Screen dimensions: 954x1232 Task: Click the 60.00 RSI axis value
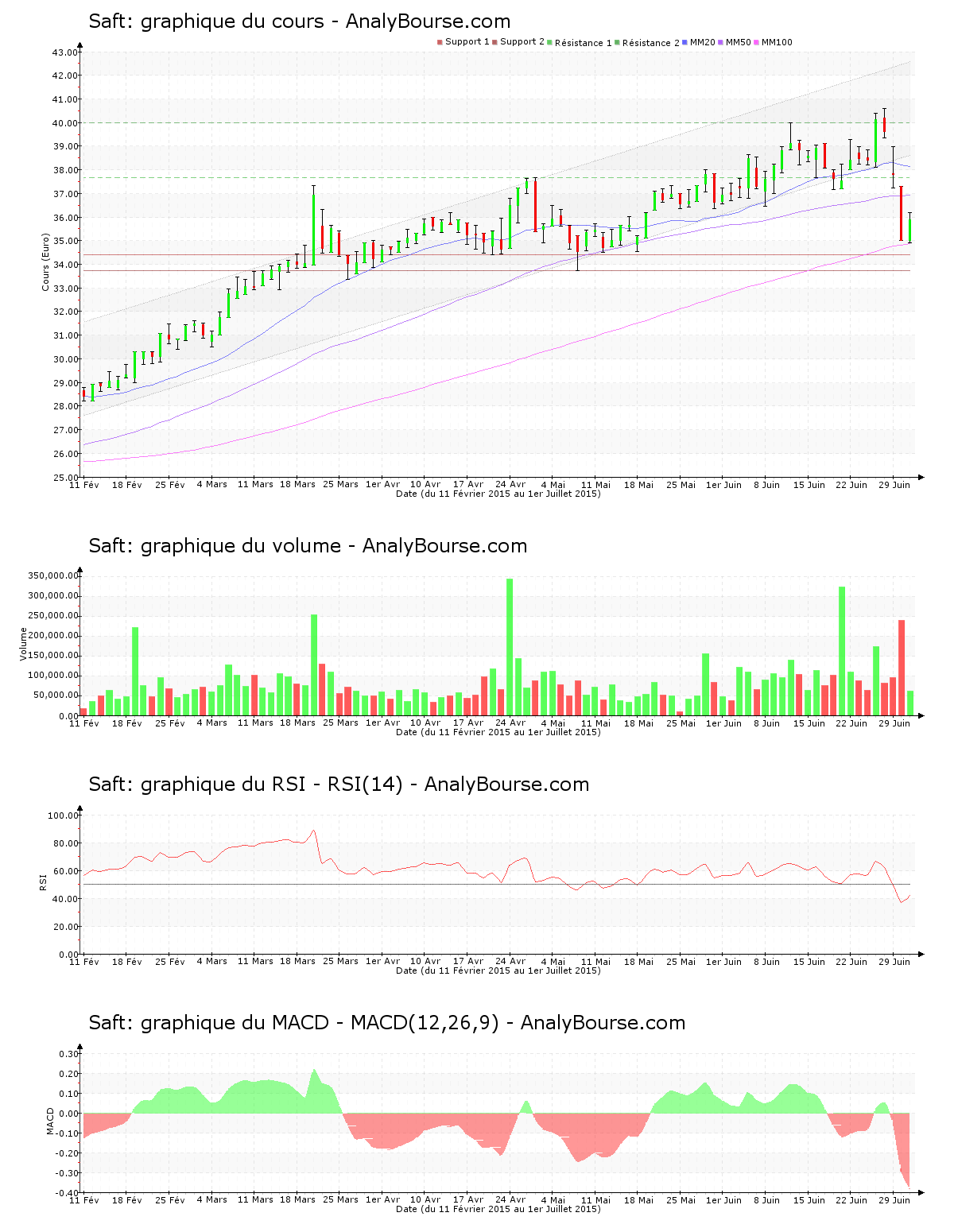coord(65,871)
